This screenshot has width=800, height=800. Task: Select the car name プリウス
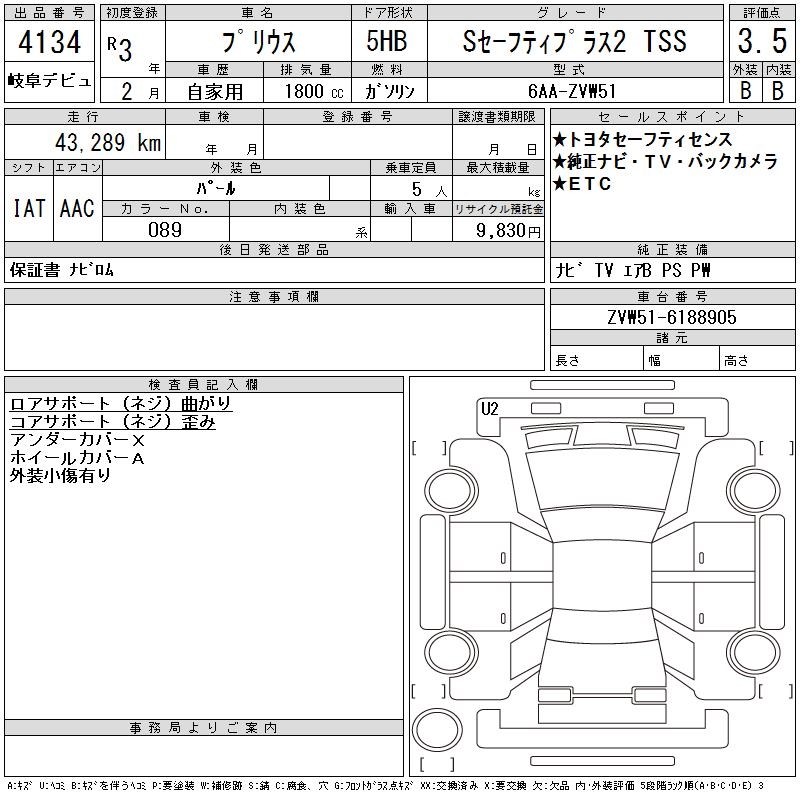tap(258, 42)
